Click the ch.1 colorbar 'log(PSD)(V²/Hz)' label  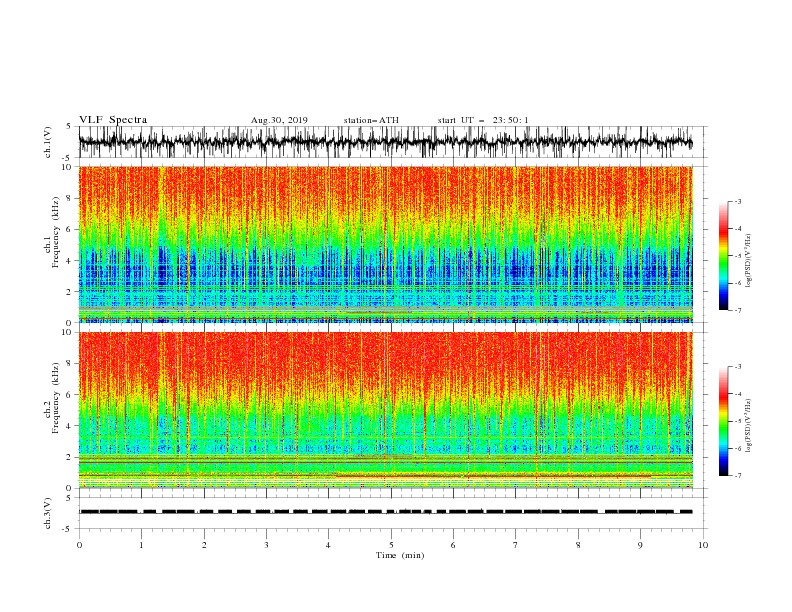(748, 261)
